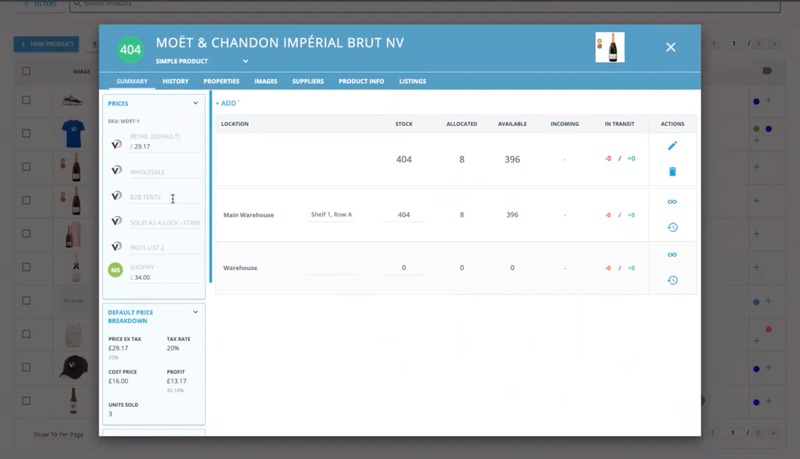This screenshot has height=459, width=800.
Task: Open the Suppliers tab
Action: 307,81
